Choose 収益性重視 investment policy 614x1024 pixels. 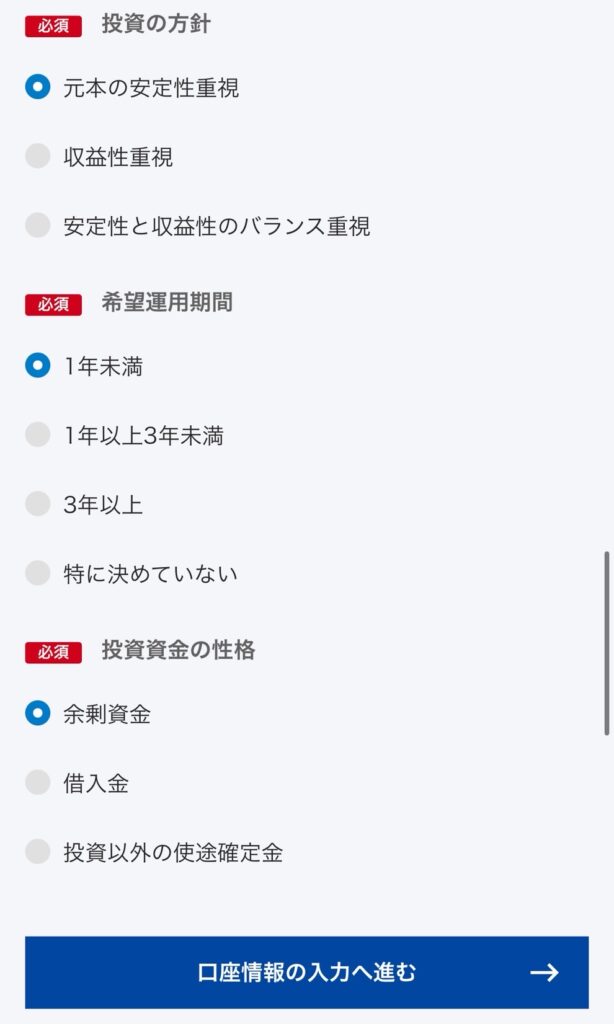point(37,157)
